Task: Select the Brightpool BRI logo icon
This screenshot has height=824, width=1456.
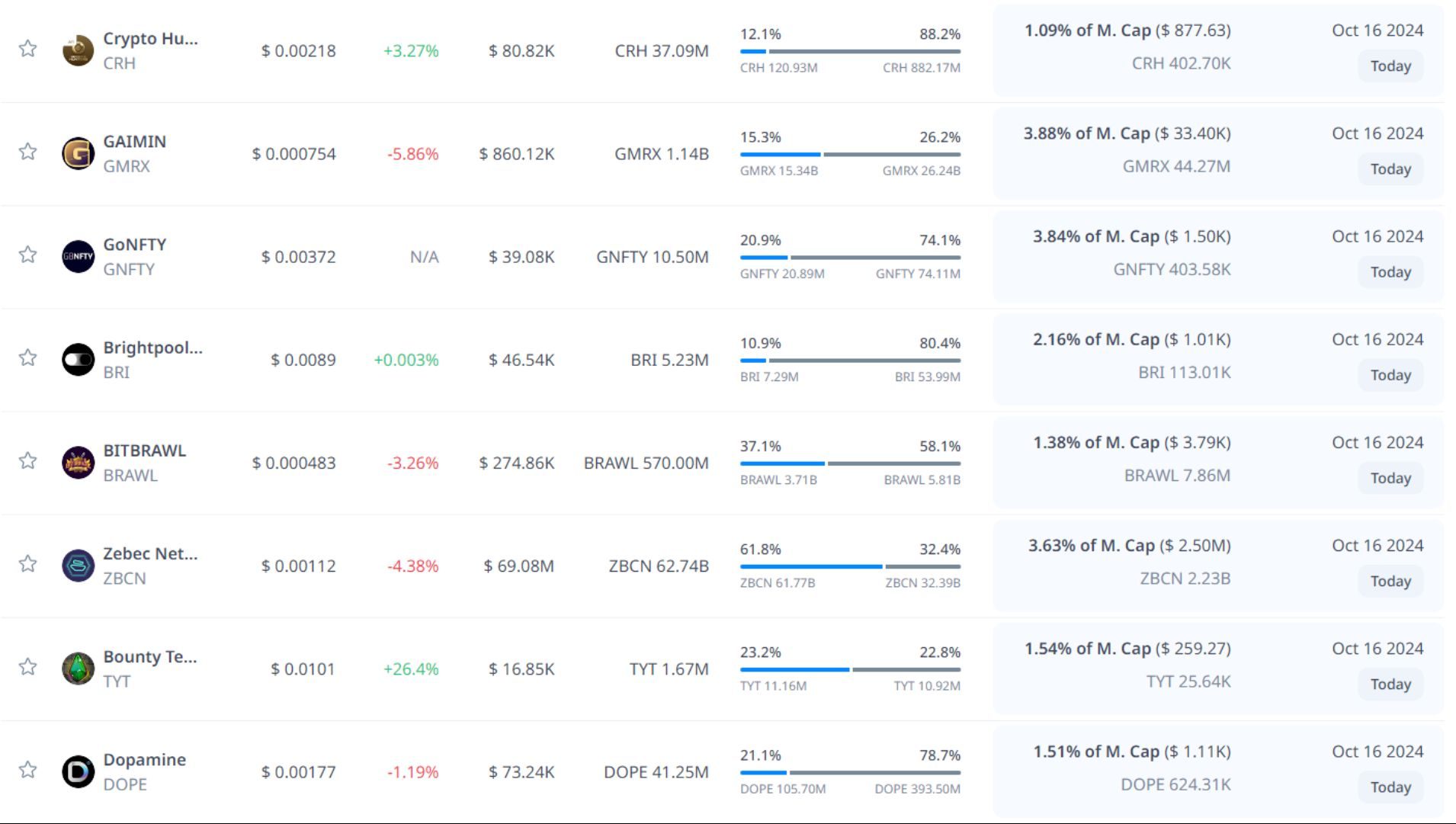Action: (78, 360)
